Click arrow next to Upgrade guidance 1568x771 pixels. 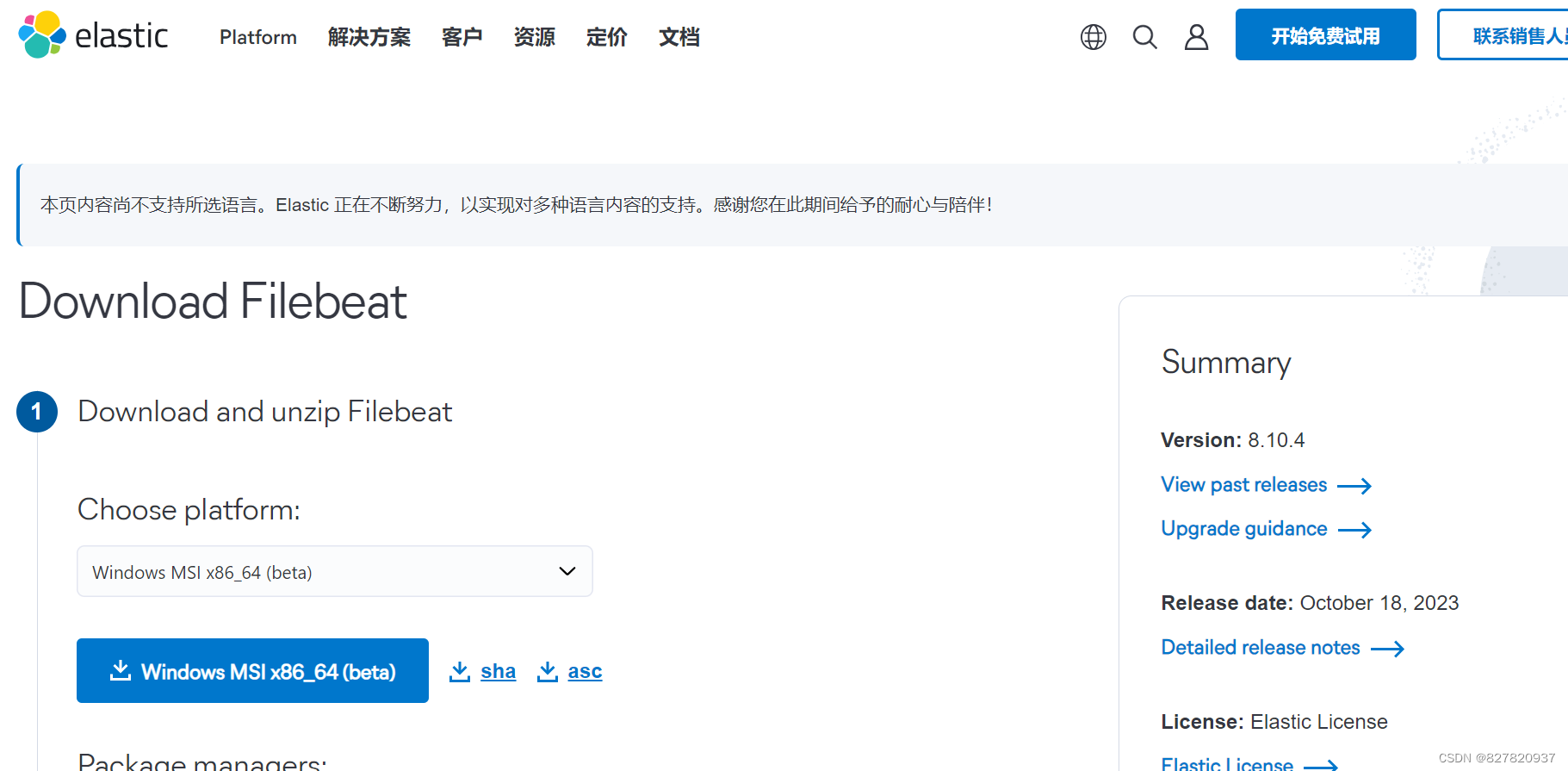point(1354,530)
